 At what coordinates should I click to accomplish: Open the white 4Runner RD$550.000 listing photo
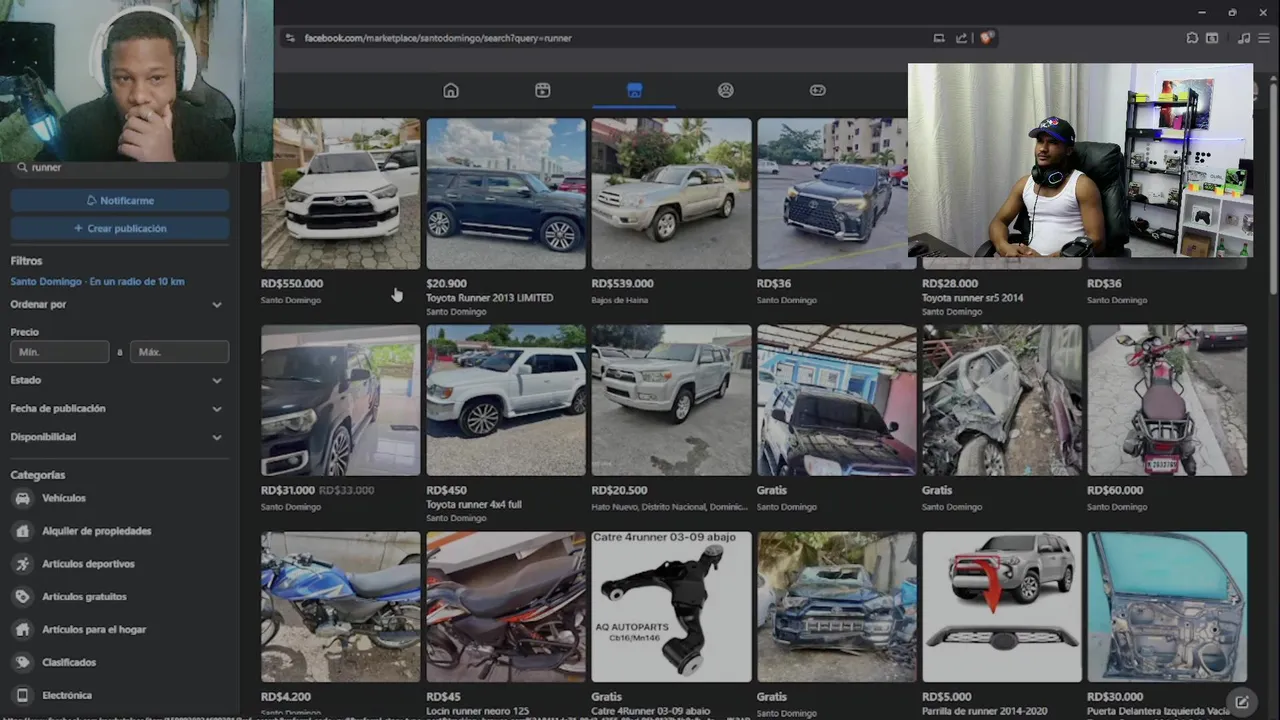coord(341,194)
